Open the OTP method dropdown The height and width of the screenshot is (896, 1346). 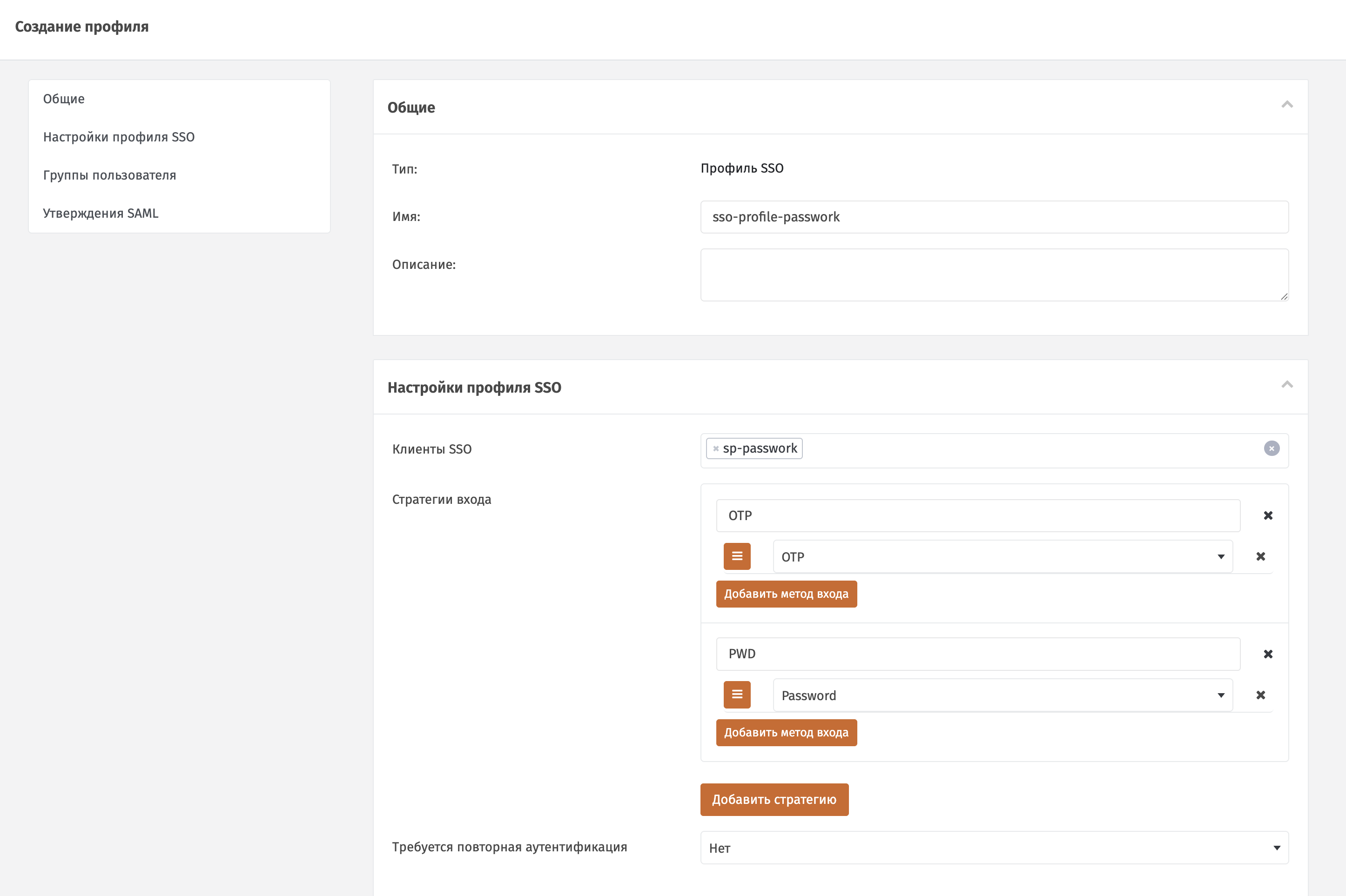(x=1003, y=556)
